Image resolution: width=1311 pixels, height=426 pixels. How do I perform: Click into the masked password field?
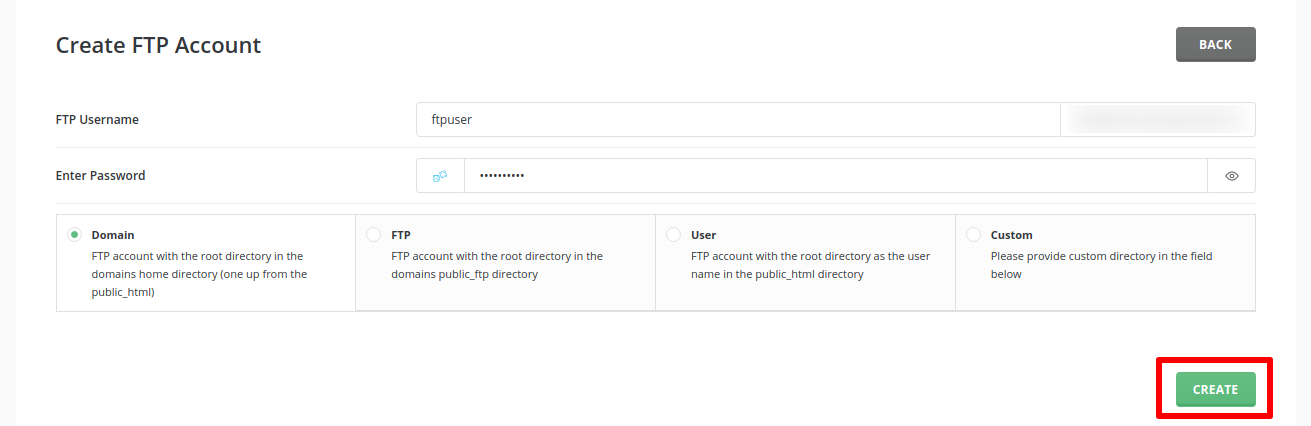(835, 176)
